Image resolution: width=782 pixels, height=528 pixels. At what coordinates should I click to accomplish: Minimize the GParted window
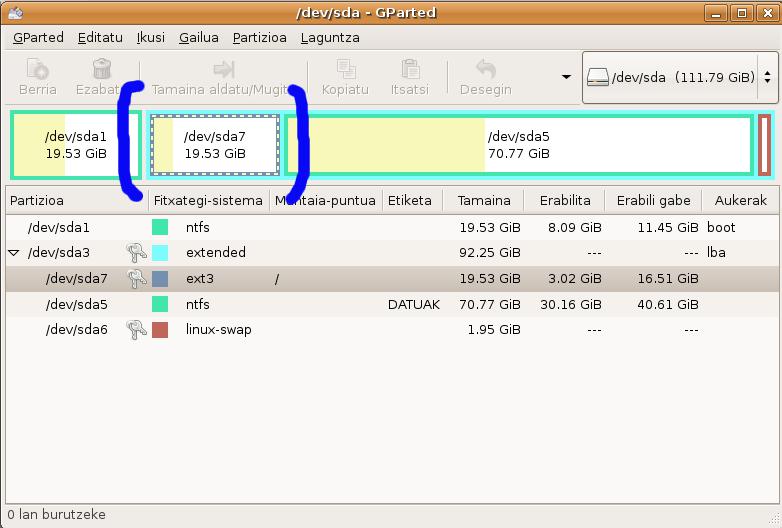pos(716,13)
